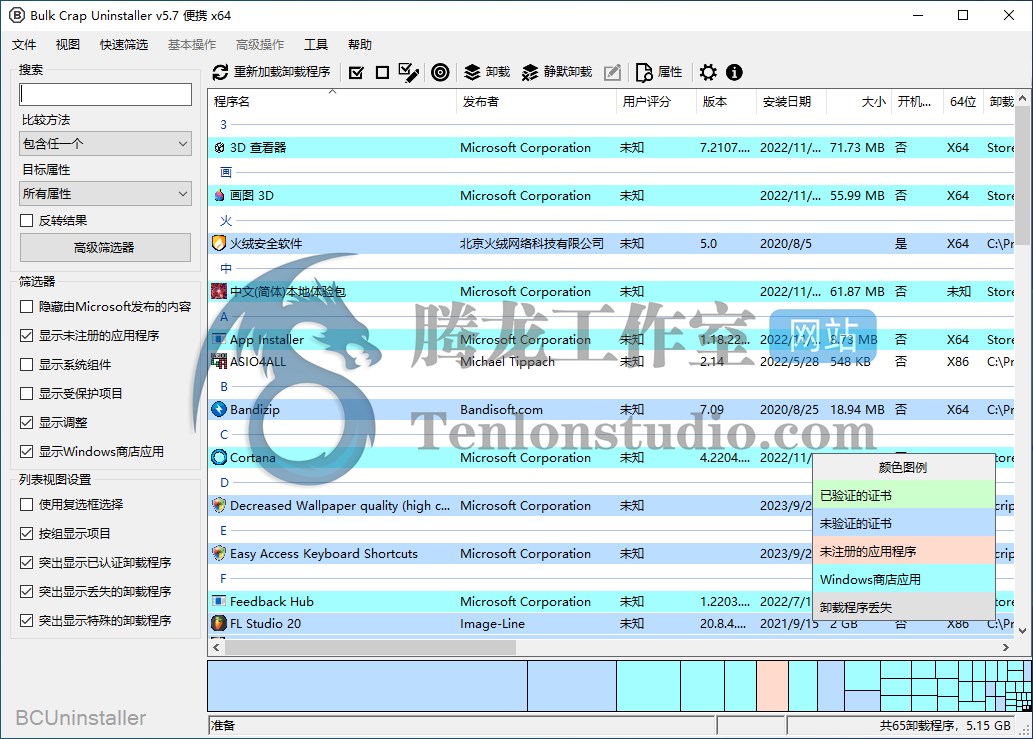
Task: Enable 显示受保护项目 checkbox
Action: coord(26,393)
